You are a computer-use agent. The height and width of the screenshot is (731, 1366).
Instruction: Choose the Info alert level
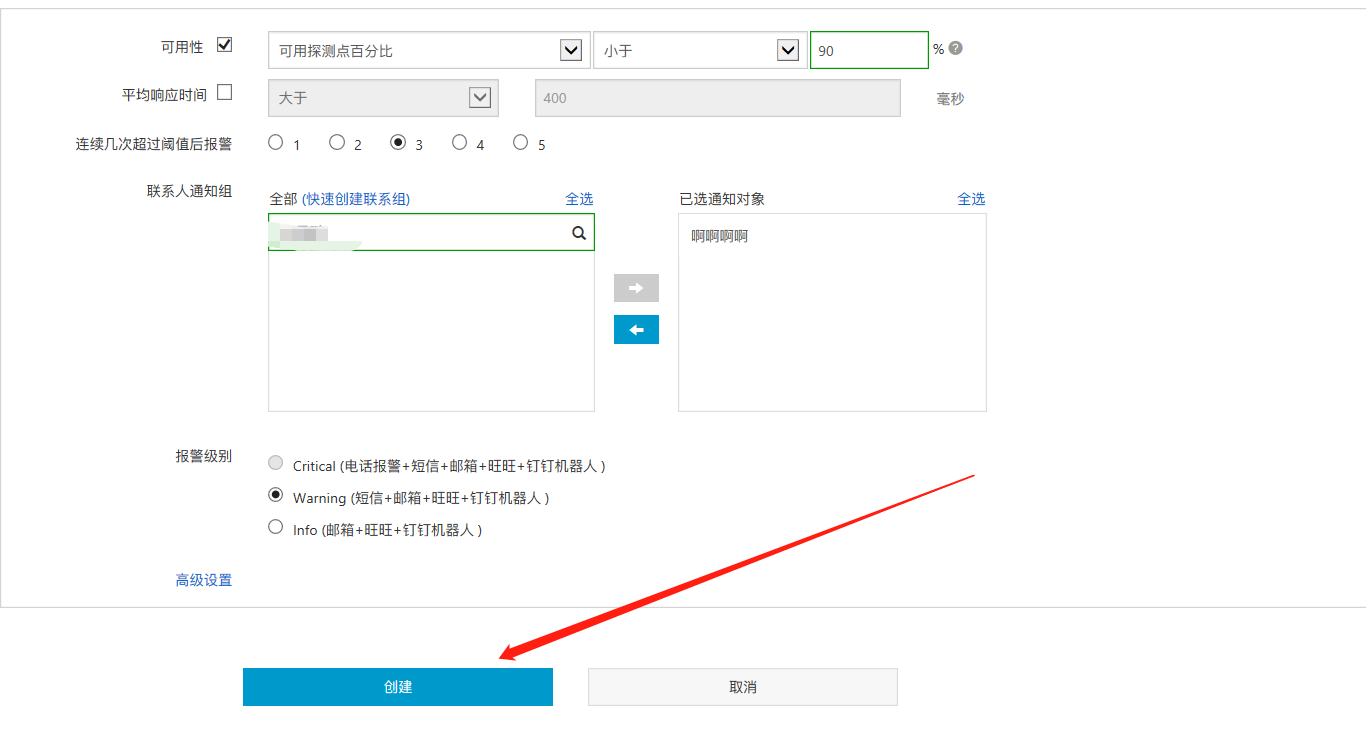click(x=276, y=527)
